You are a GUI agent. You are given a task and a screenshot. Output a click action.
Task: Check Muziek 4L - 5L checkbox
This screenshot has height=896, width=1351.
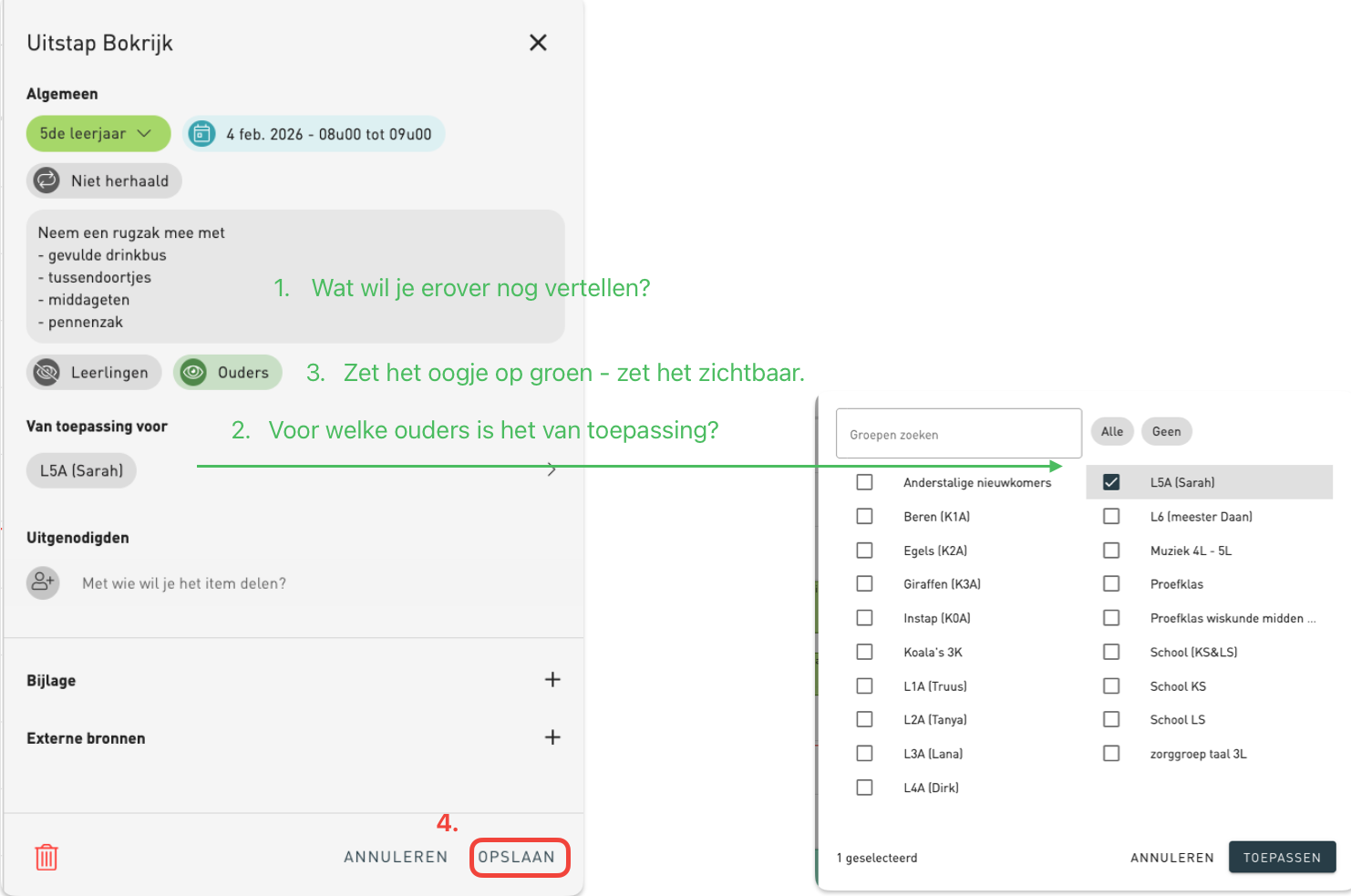click(1111, 551)
